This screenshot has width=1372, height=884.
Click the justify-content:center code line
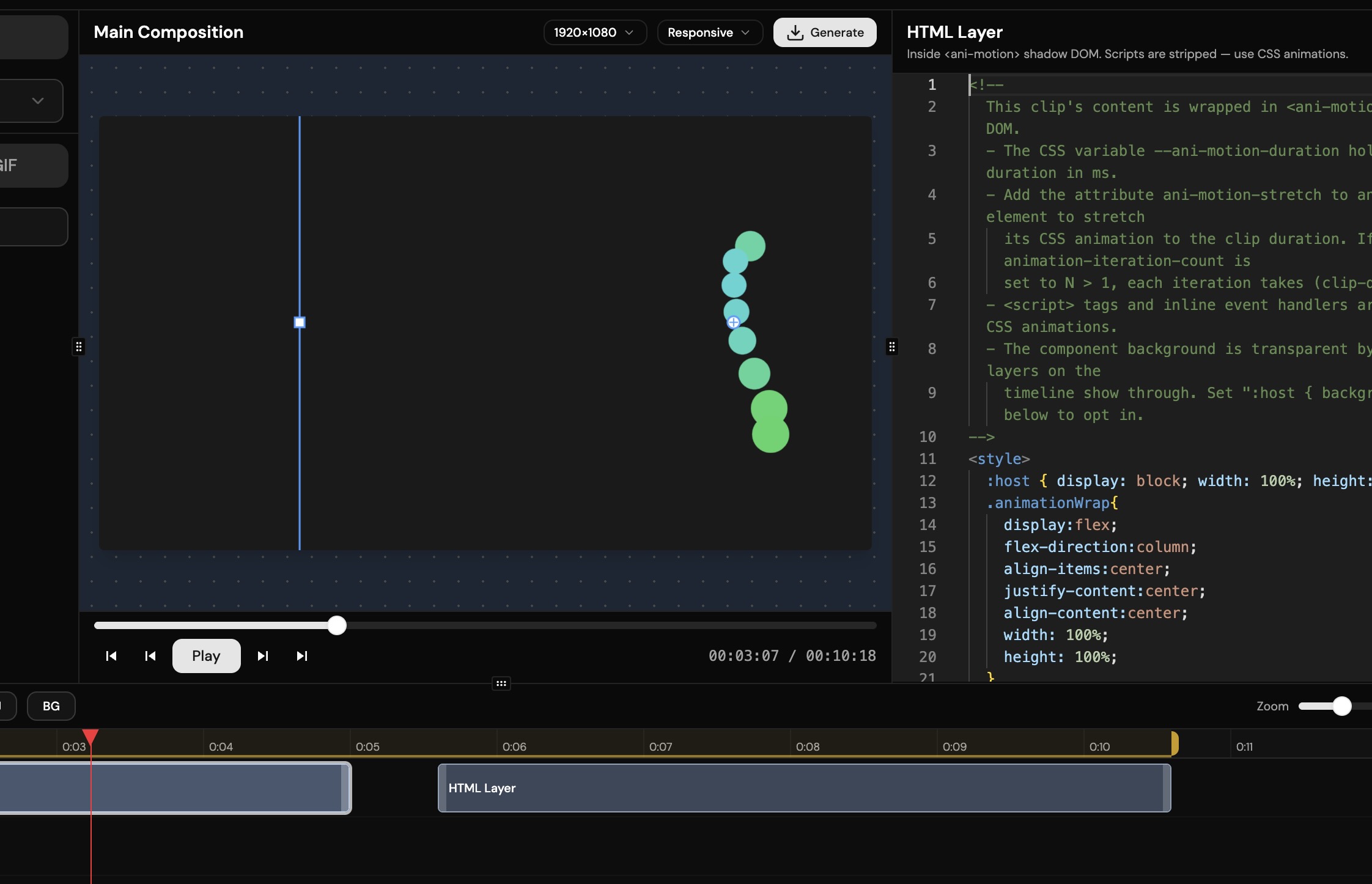1104,591
